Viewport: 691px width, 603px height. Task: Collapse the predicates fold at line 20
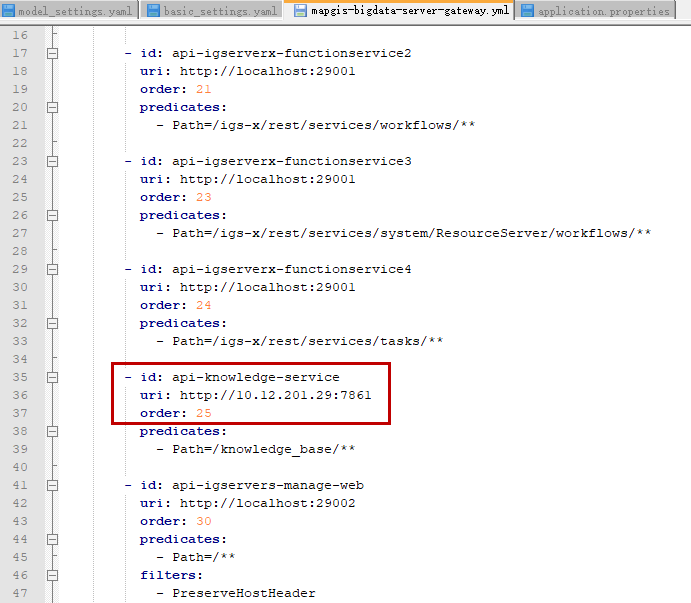tap(52, 107)
